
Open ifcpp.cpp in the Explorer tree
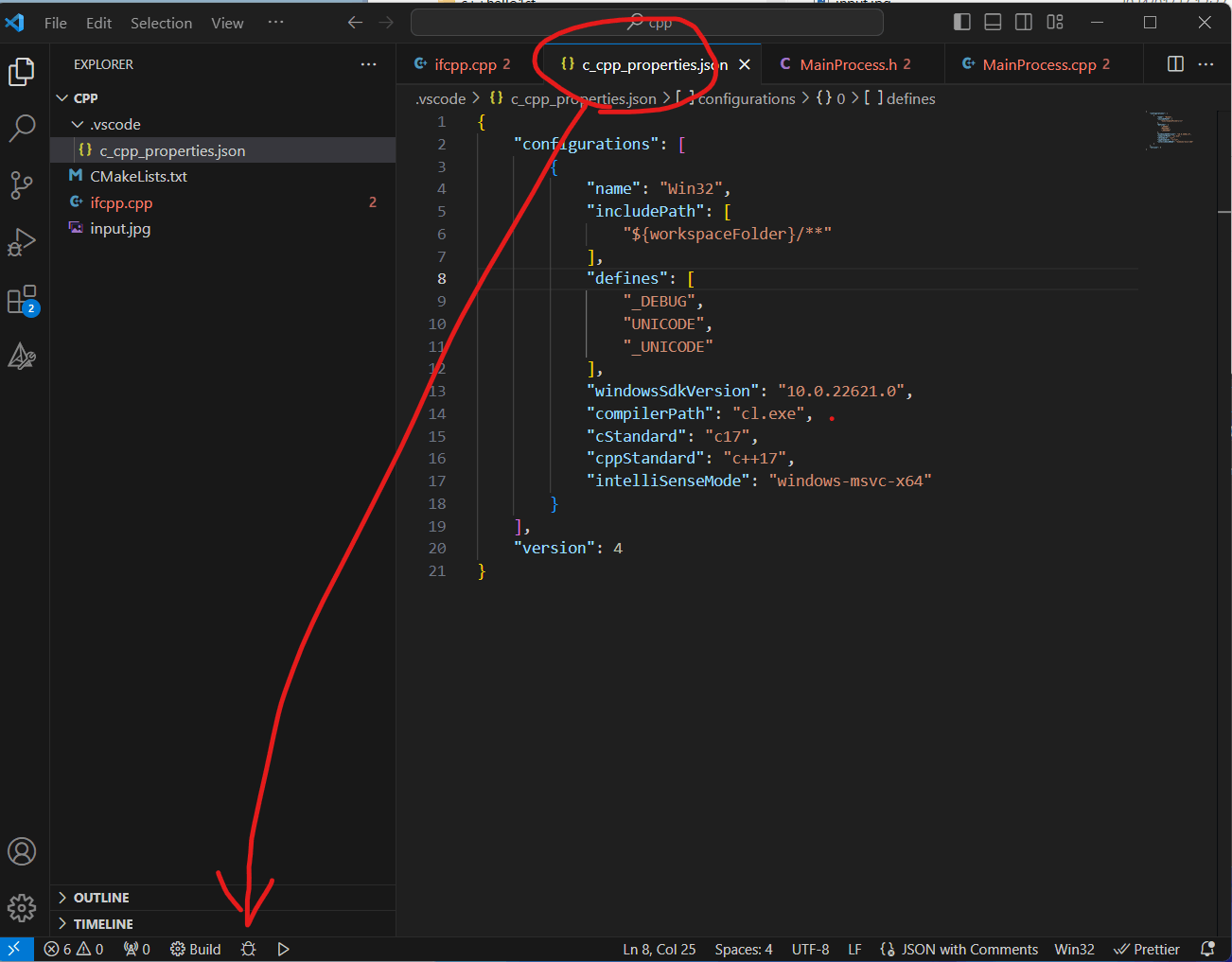pyautogui.click(x=222, y=202)
